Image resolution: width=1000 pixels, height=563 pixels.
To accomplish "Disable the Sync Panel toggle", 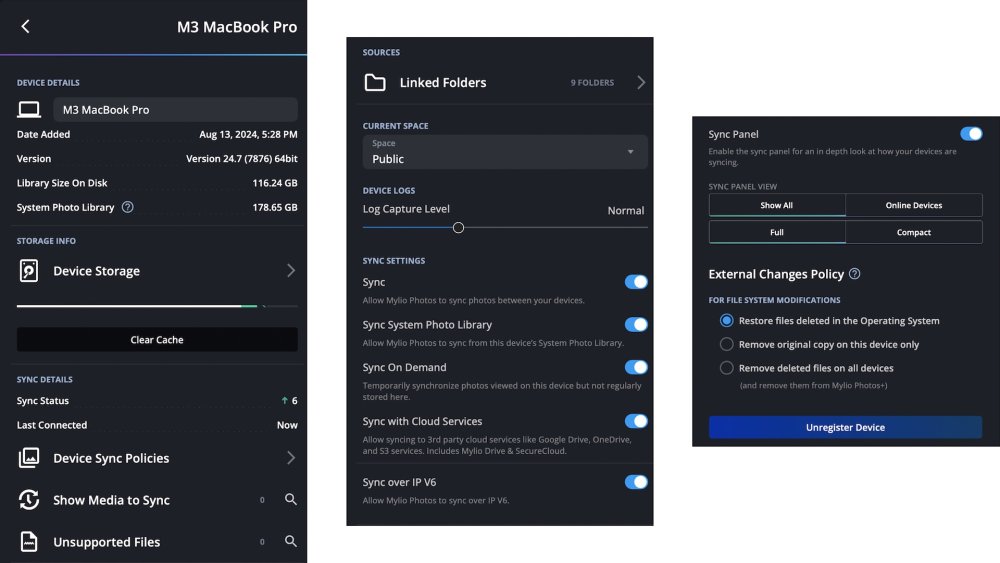I will point(971,134).
